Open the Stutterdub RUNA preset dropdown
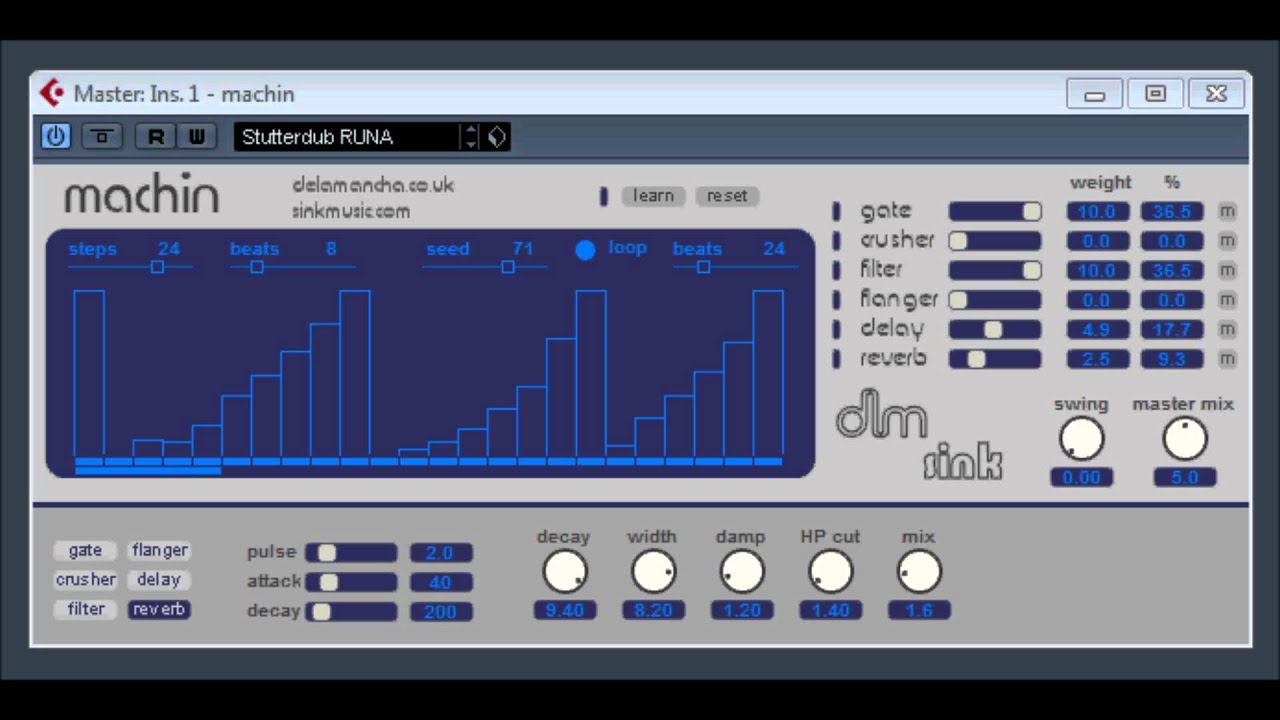 [348, 137]
